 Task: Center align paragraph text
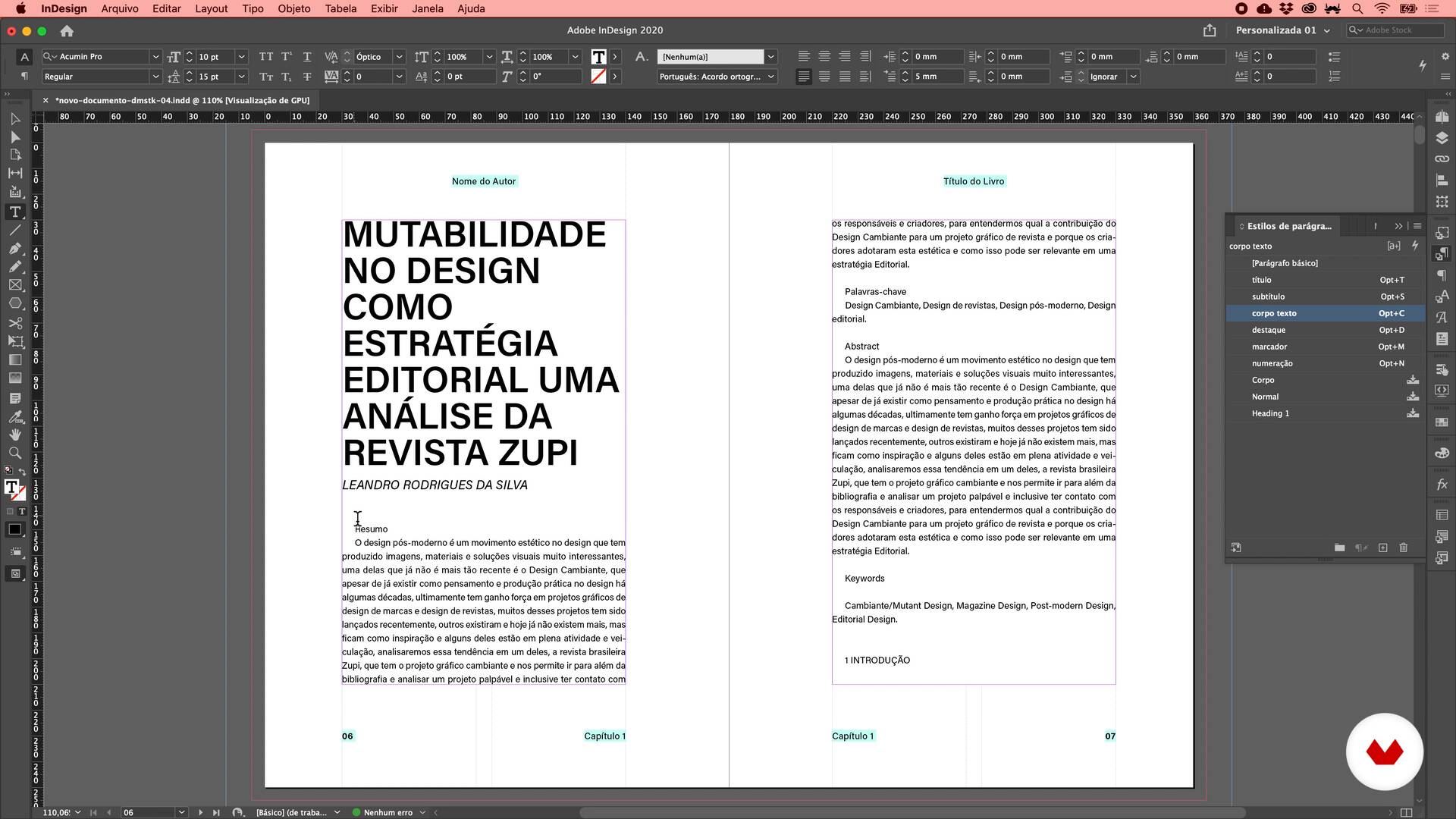click(824, 57)
